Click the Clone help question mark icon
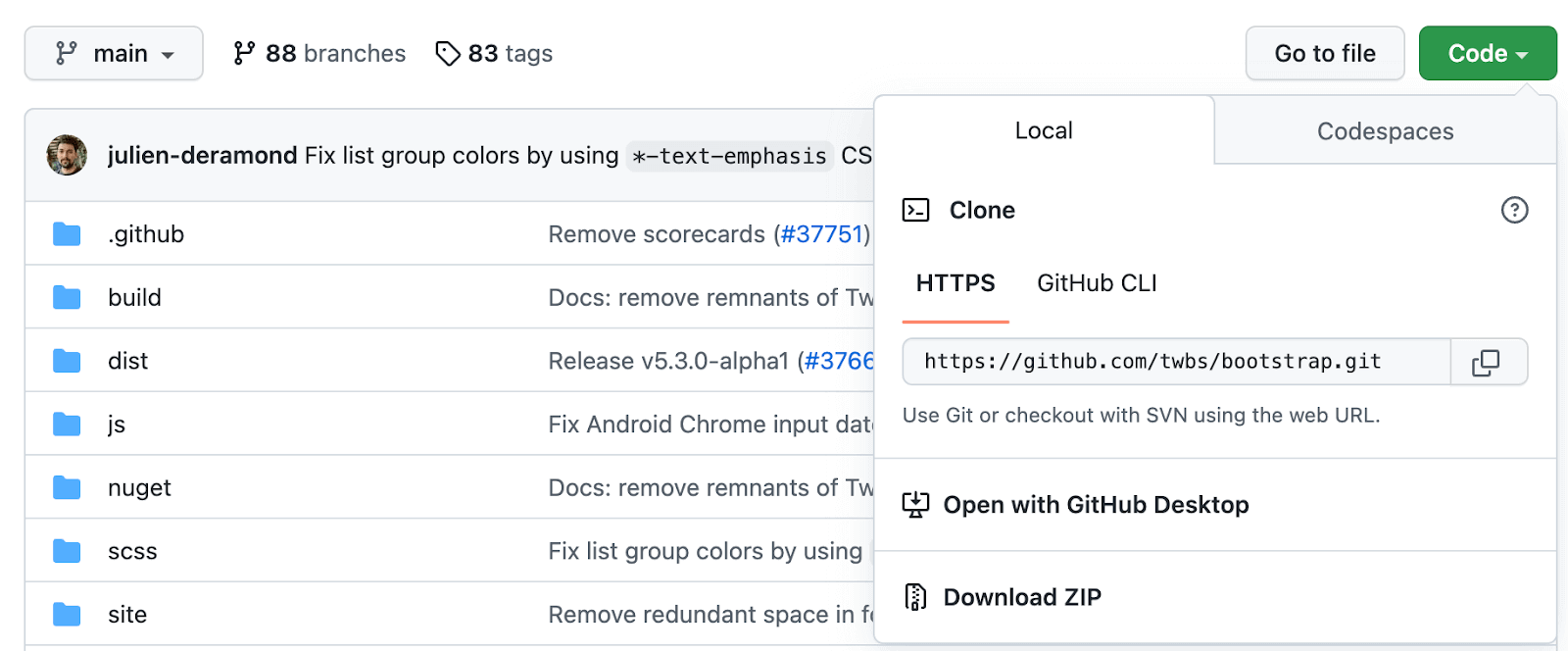 tap(1514, 210)
